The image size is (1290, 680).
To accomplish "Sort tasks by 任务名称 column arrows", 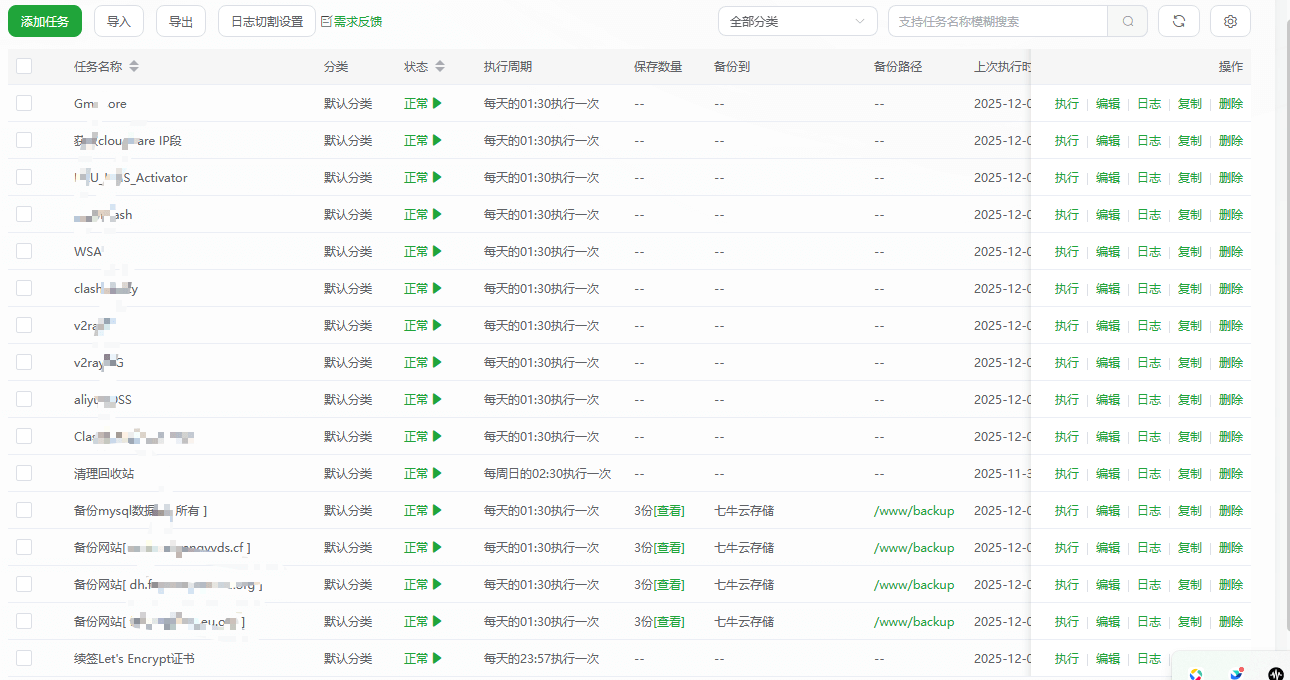I will 134,66.
